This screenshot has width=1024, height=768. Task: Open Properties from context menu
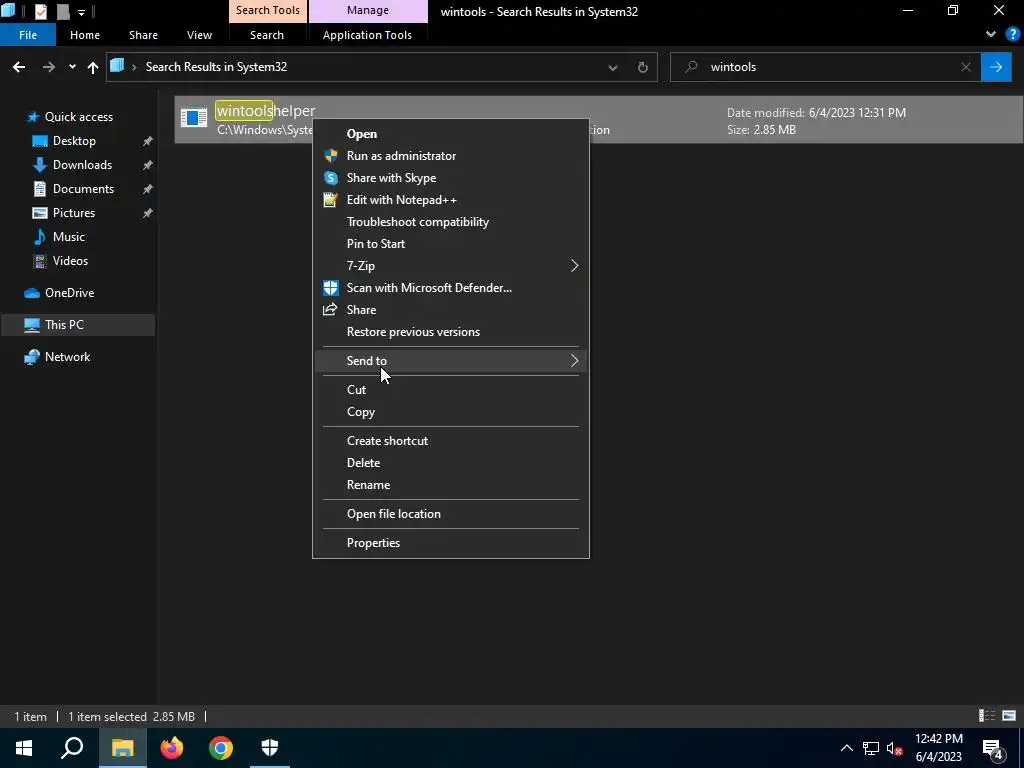click(451, 543)
